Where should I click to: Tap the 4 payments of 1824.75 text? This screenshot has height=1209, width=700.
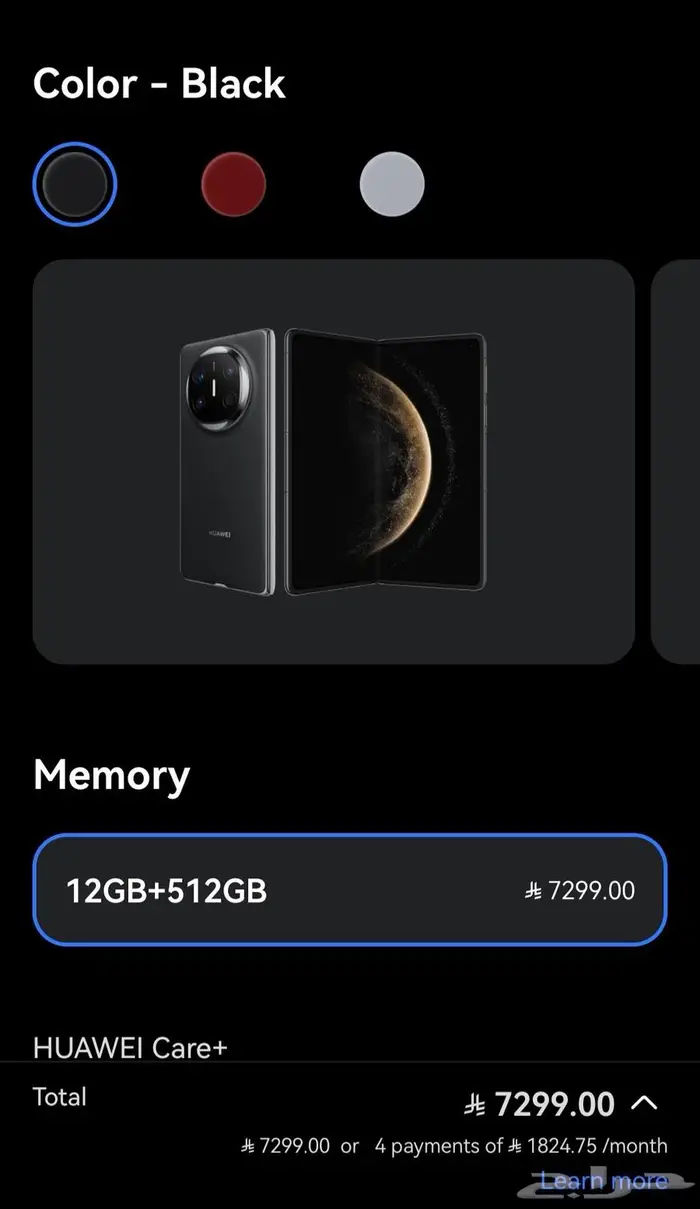coord(521,1146)
